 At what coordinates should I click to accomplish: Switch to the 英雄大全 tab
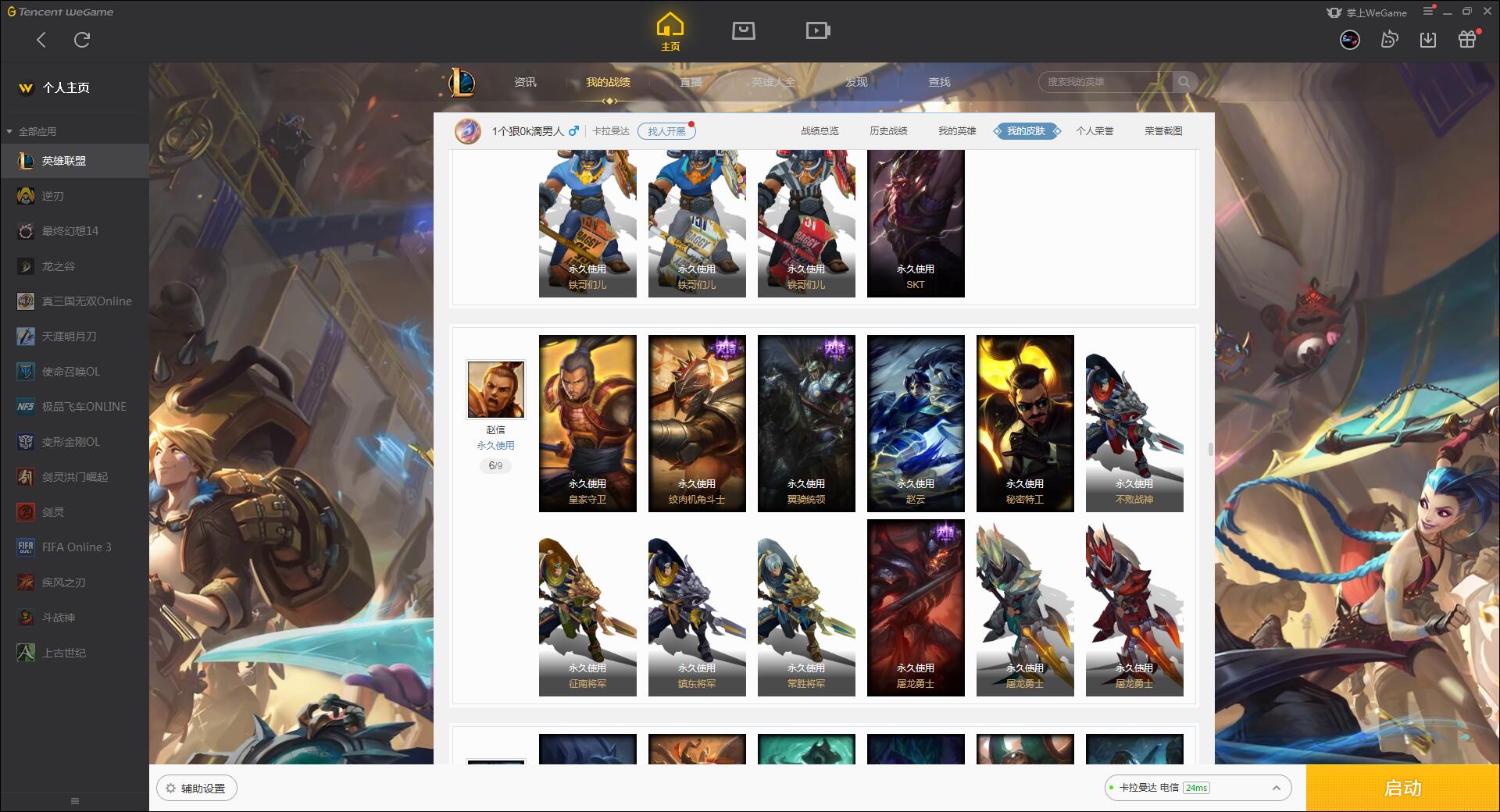(x=773, y=82)
